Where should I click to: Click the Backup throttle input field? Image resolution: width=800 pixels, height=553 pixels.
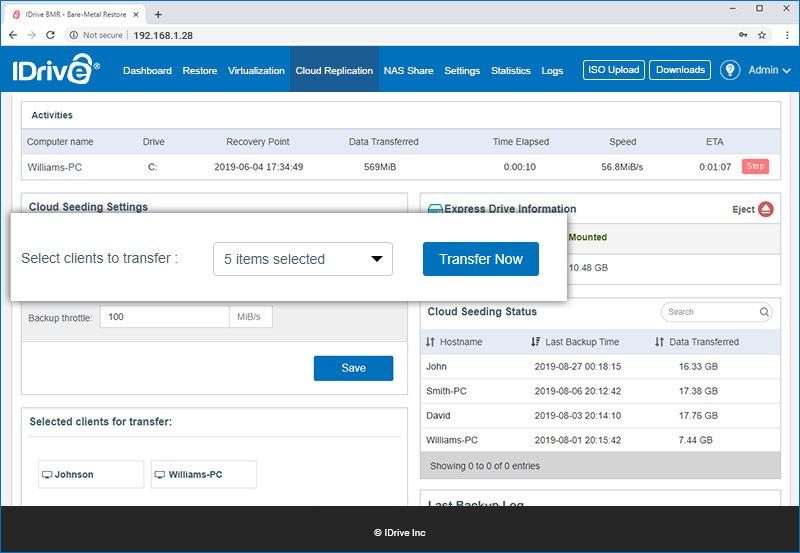coord(164,317)
